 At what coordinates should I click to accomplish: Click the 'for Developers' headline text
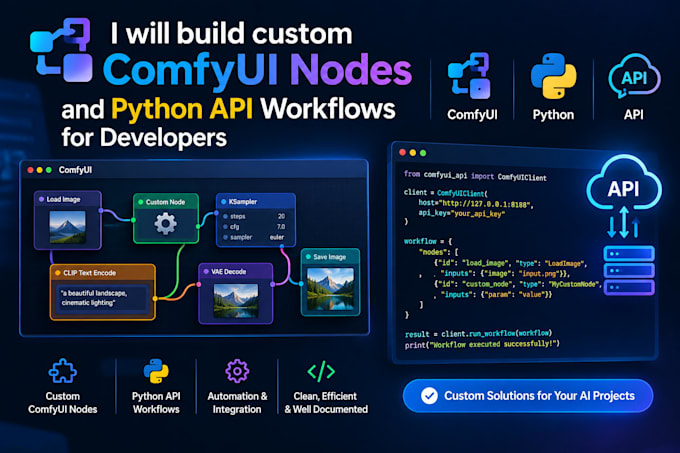click(144, 138)
